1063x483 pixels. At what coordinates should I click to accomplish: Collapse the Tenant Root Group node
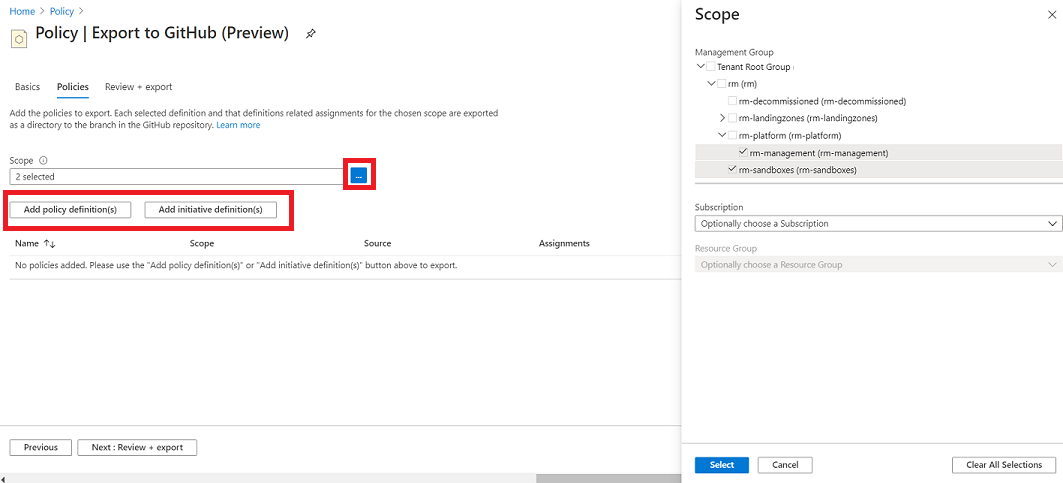click(x=700, y=66)
